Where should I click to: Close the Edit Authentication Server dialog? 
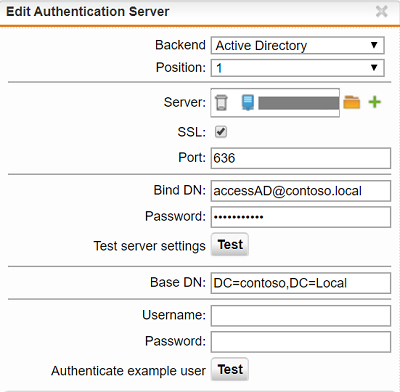pos(382,11)
